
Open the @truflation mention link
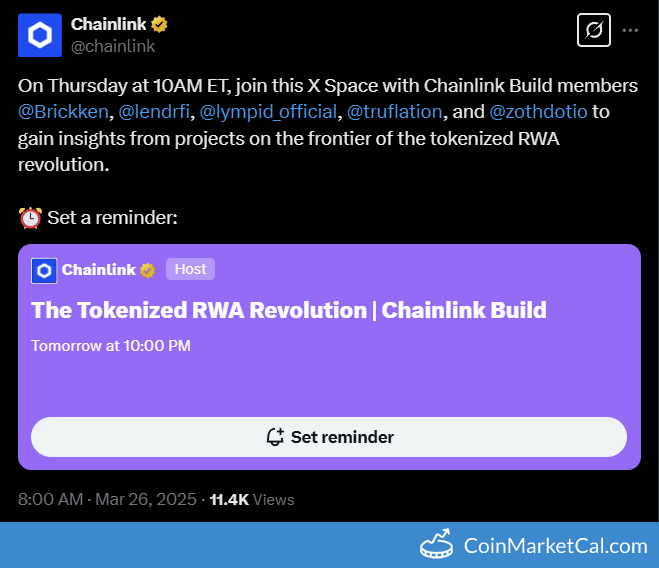pos(393,112)
